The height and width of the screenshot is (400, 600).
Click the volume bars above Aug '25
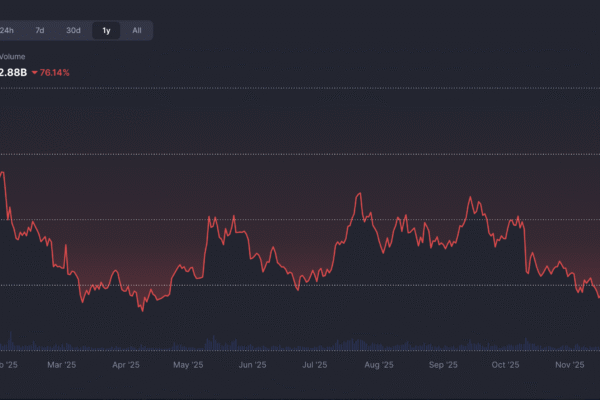click(x=379, y=345)
